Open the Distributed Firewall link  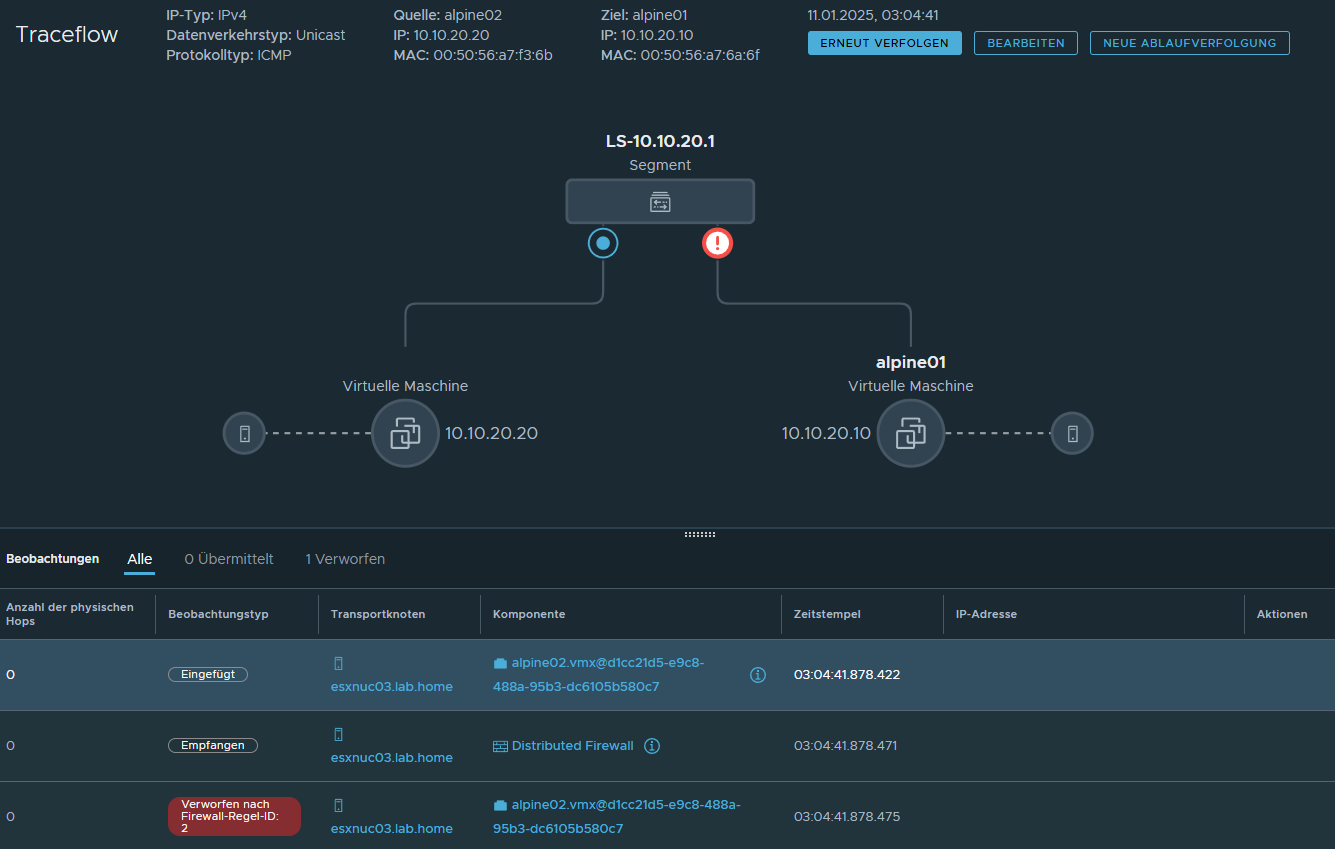[572, 746]
